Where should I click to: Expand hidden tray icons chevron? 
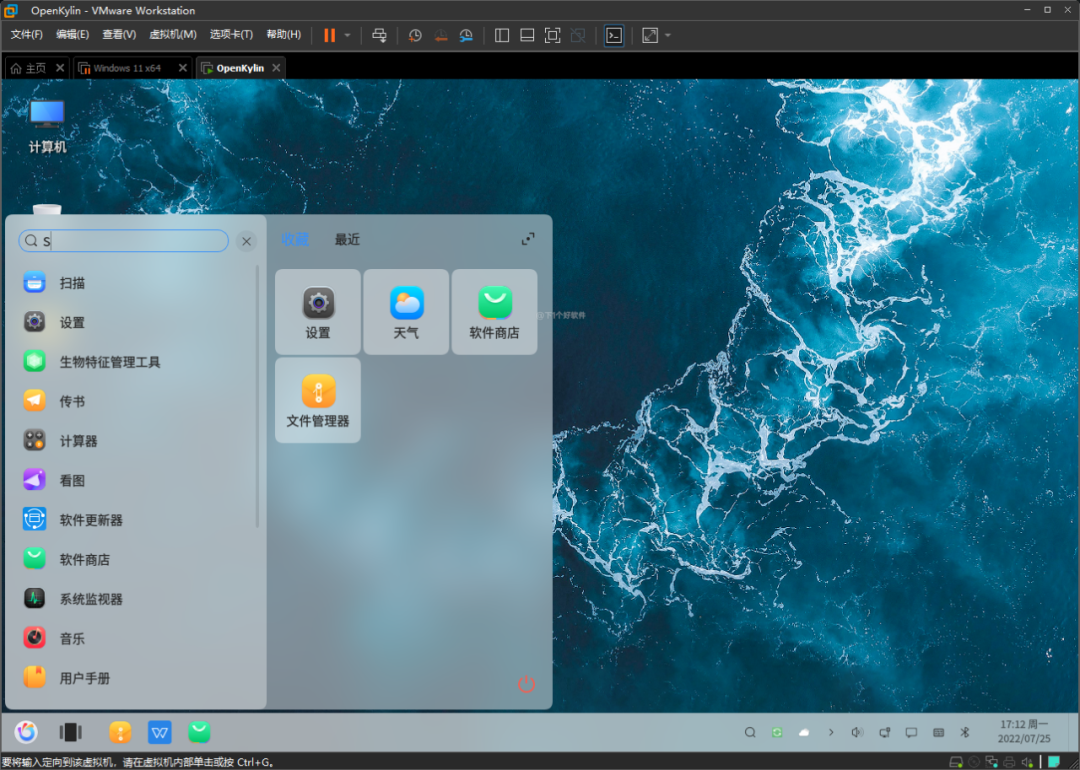click(x=831, y=732)
